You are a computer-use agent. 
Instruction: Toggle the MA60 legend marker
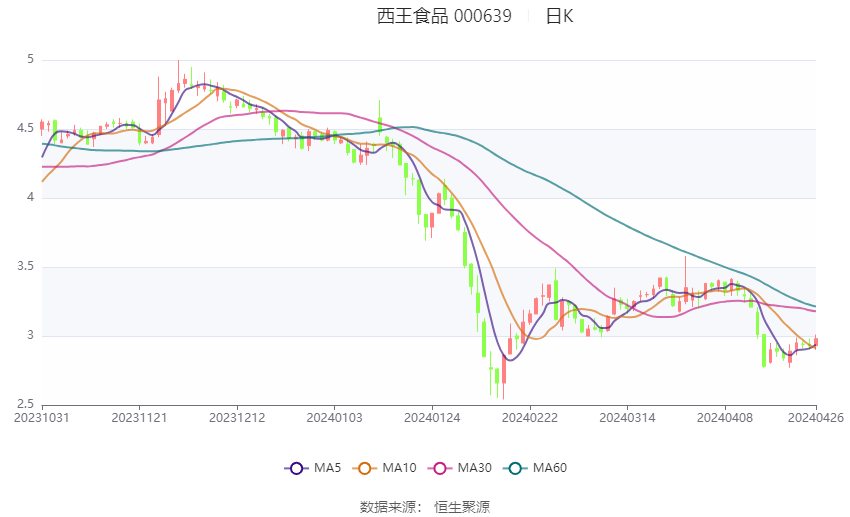pos(516,468)
